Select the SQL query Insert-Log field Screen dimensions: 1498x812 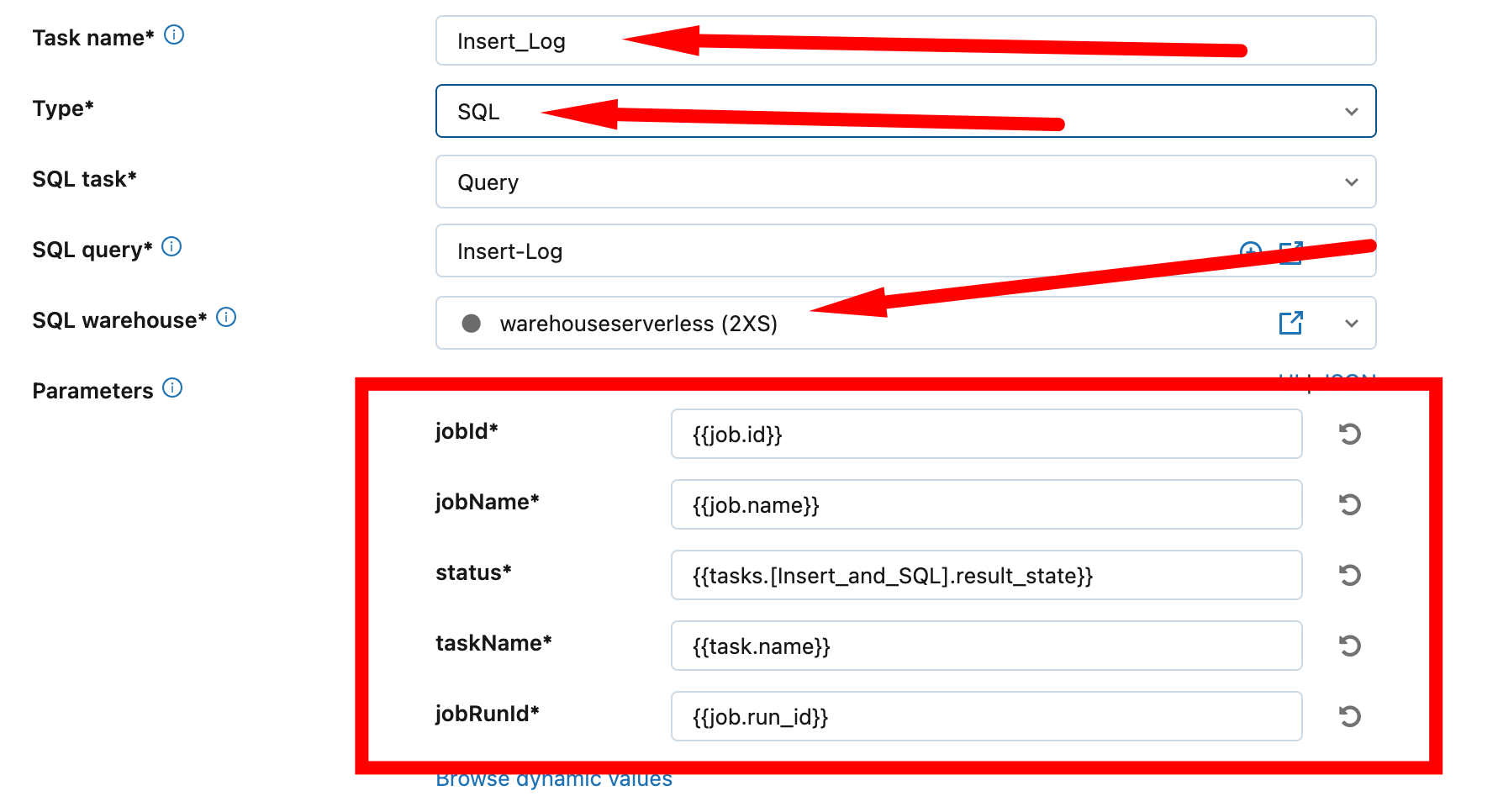[x=905, y=250]
